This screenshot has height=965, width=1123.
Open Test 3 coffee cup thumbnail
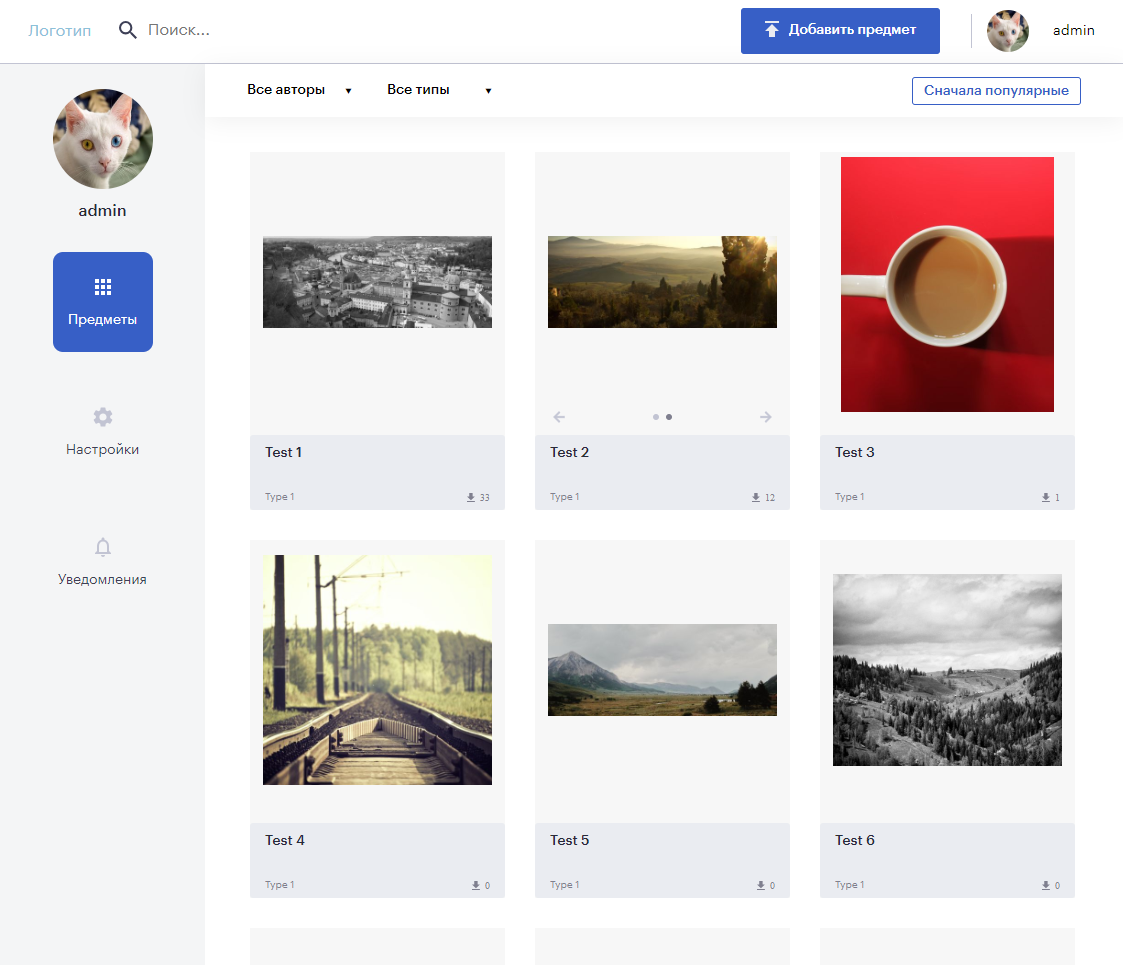point(948,284)
